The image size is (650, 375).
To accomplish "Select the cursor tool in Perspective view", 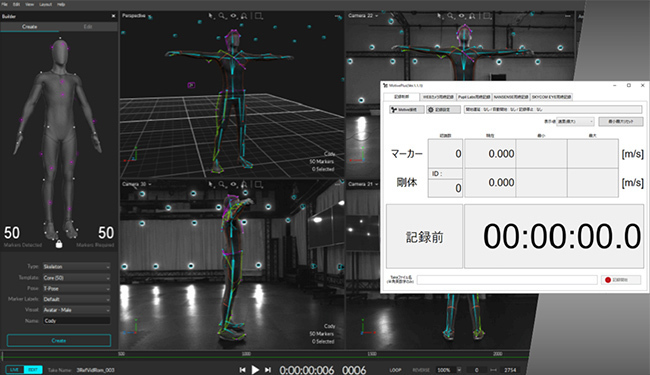I will coord(211,16).
